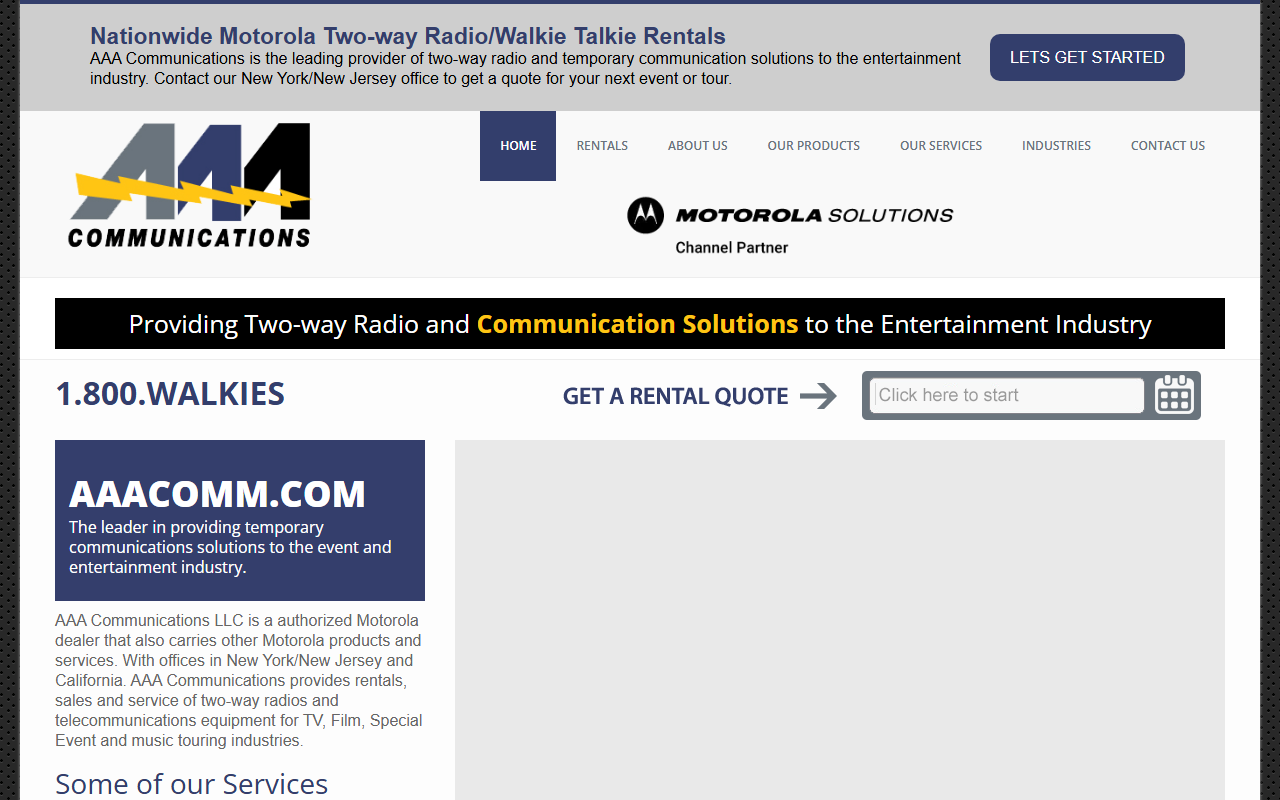Screen dimensions: 1280x800
Task: Open the calendar icon beside quote field
Action: click(1175, 395)
